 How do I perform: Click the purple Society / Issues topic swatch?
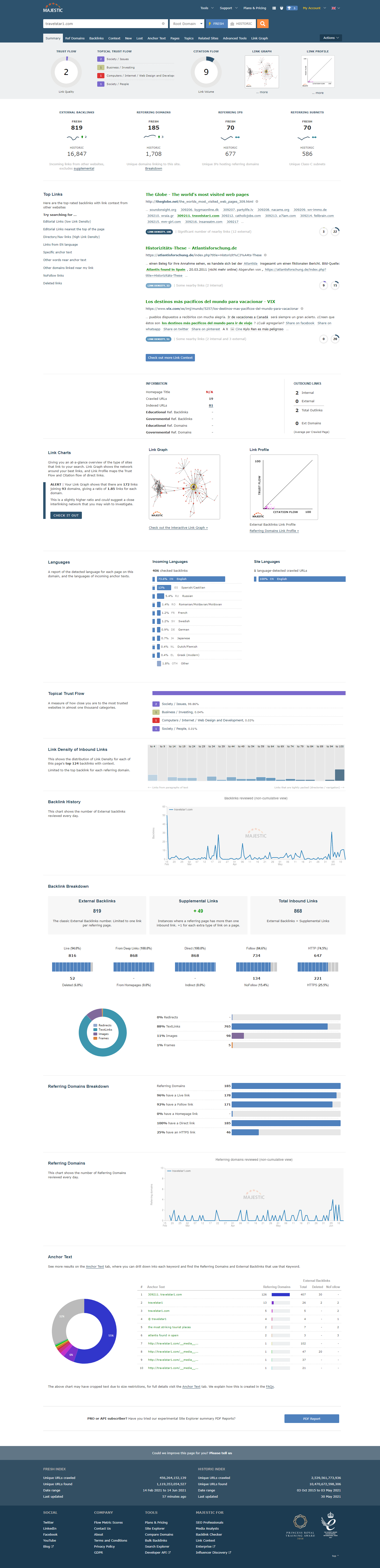[x=101, y=59]
